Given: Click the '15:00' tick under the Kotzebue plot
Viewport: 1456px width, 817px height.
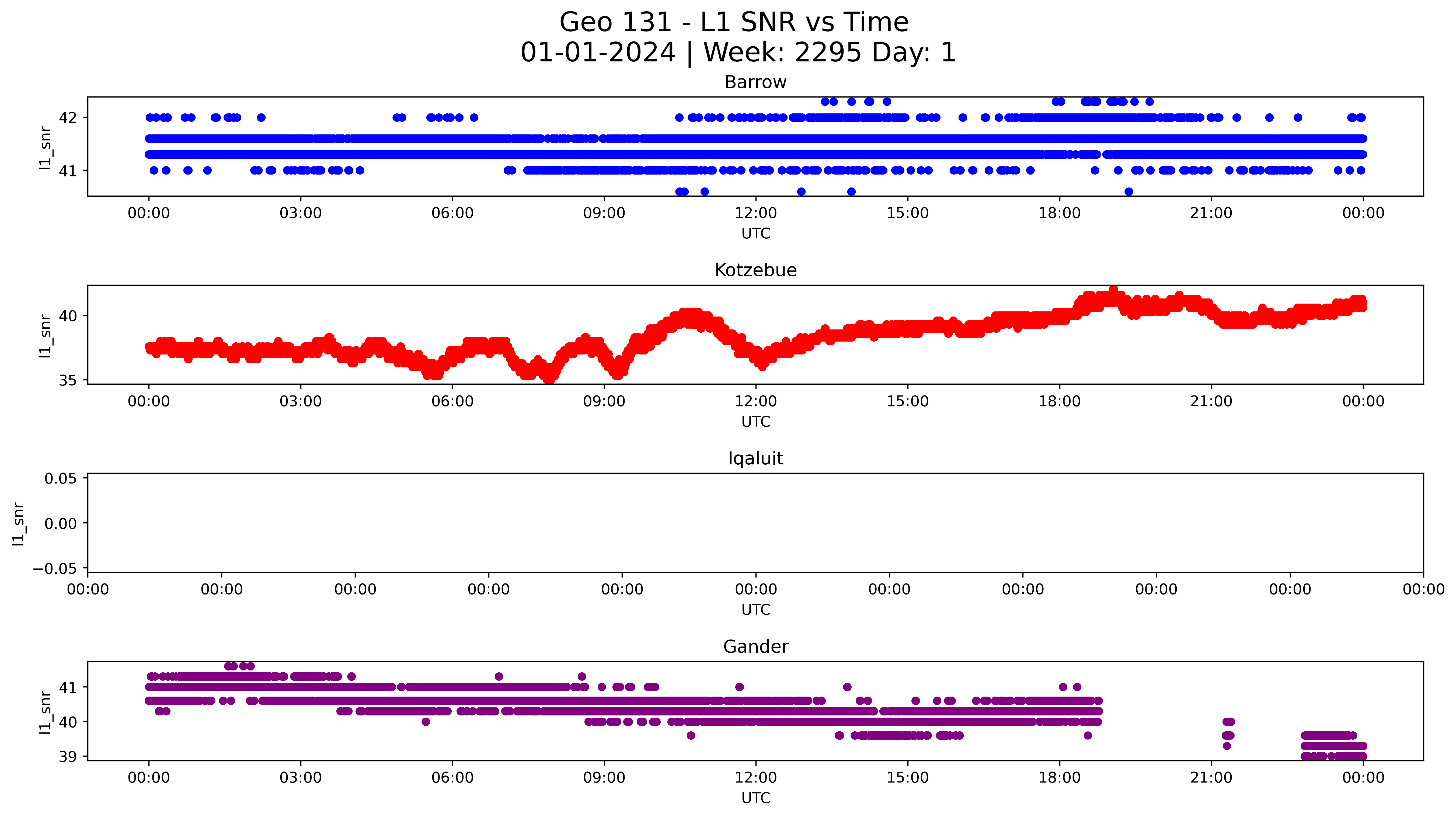Looking at the screenshot, I should [x=908, y=401].
